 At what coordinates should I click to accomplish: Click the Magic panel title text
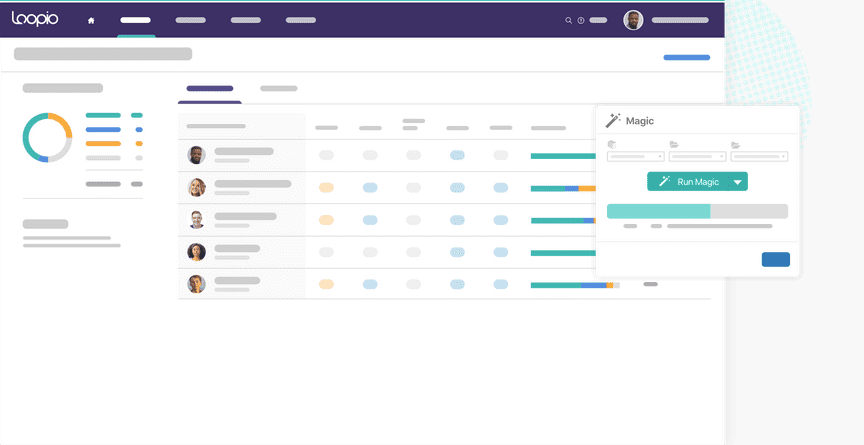tap(640, 121)
